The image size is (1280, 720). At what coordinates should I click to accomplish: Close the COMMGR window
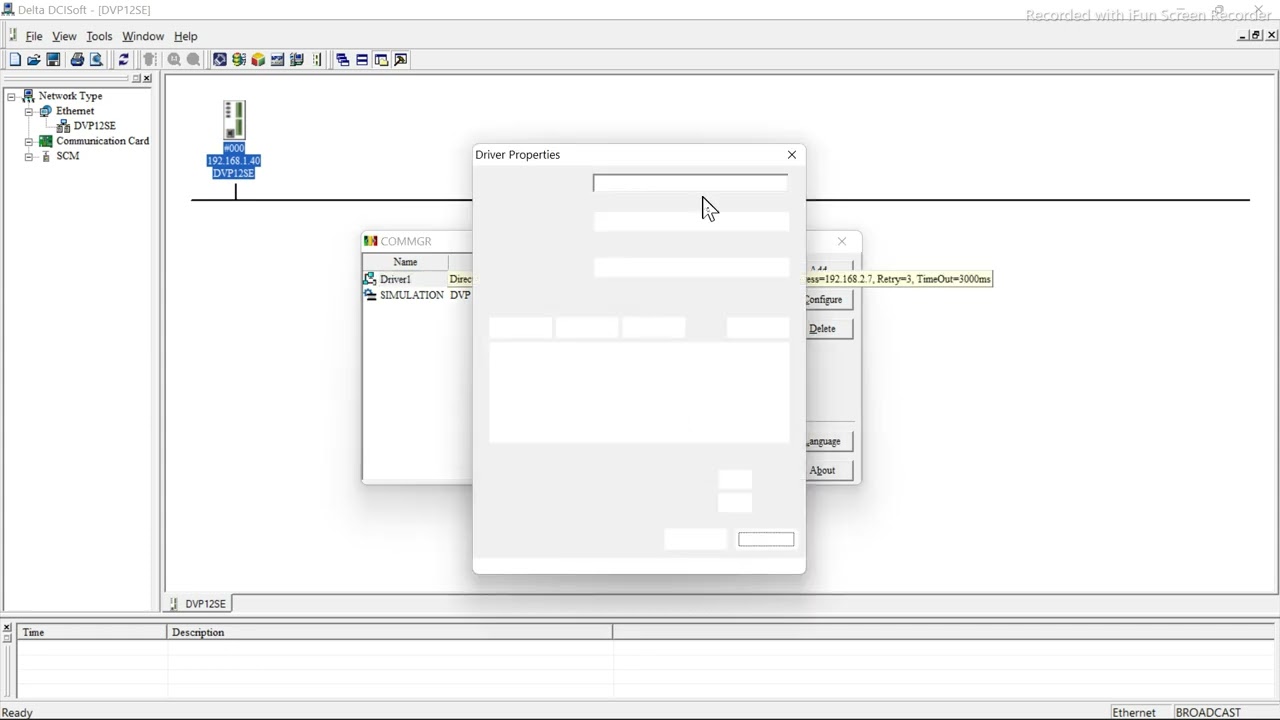842,241
